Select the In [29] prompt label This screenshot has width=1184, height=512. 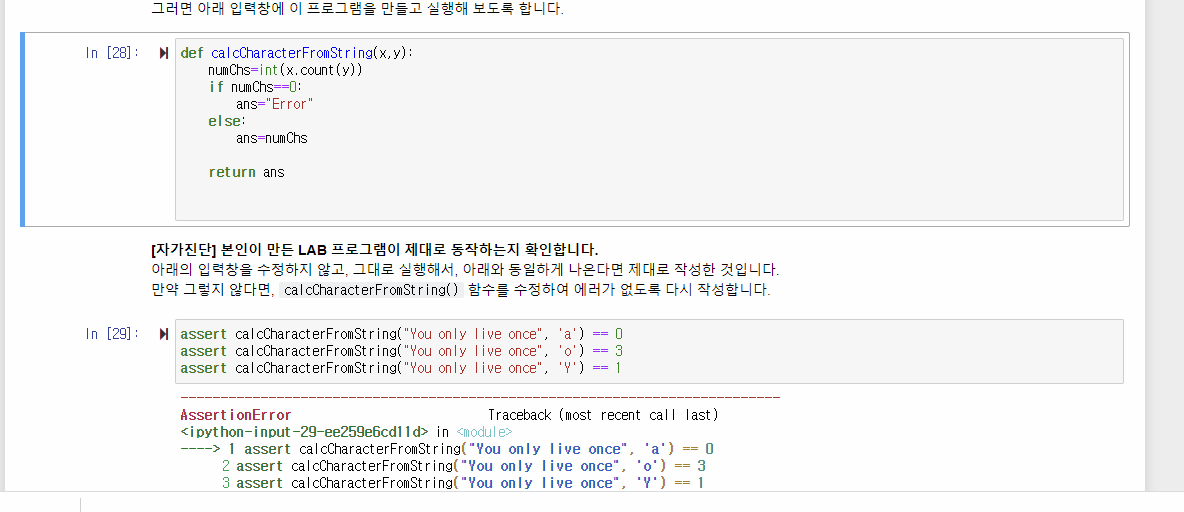[x=112, y=334]
